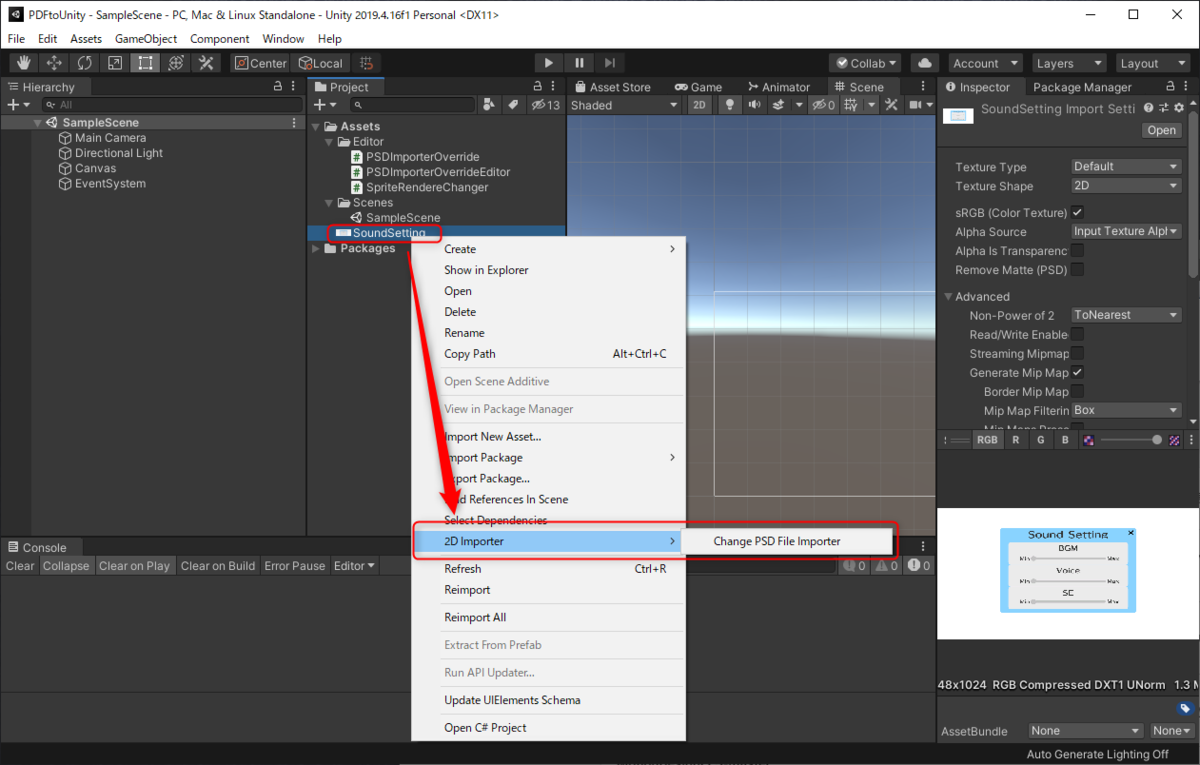Viewport: 1200px width, 765px height.
Task: Open the Layout dropdown
Action: (x=1152, y=63)
